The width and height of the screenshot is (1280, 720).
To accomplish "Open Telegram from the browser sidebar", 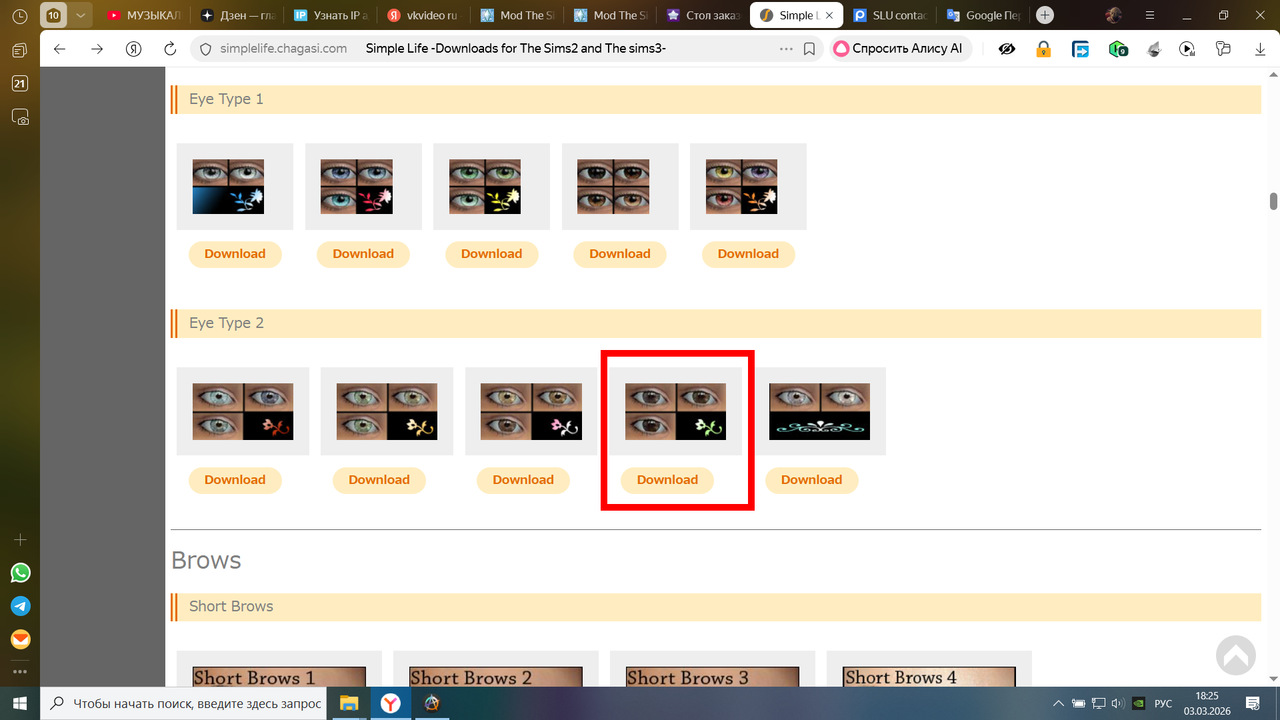I will (20, 606).
